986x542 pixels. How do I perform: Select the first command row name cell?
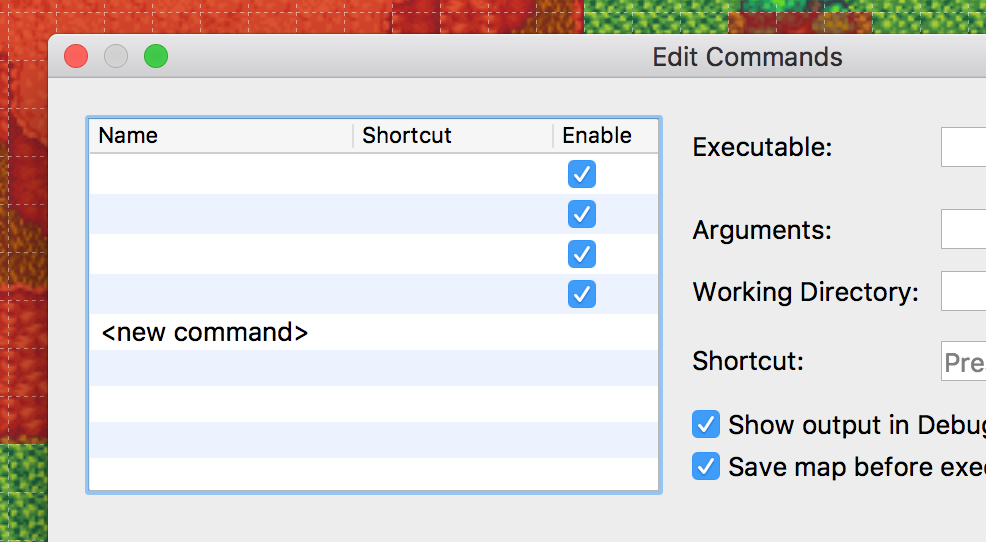221,174
